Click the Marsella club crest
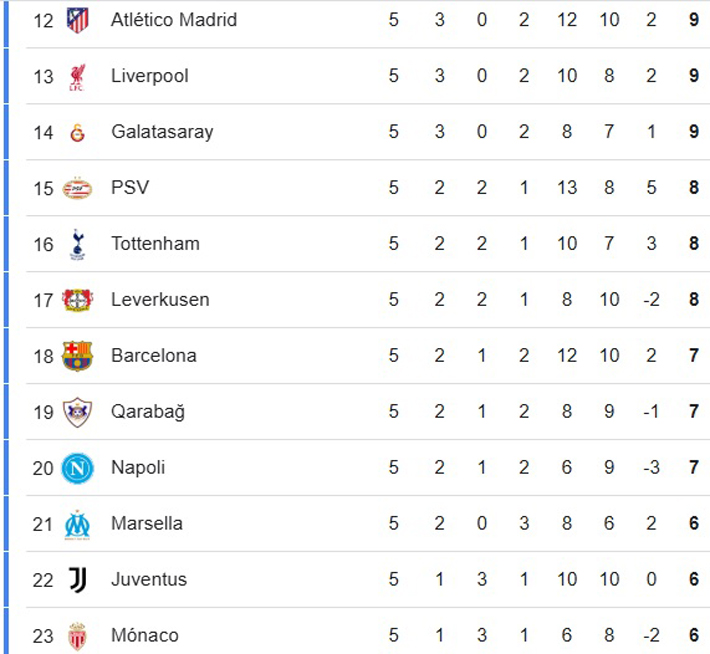The image size is (710, 654). (77, 524)
